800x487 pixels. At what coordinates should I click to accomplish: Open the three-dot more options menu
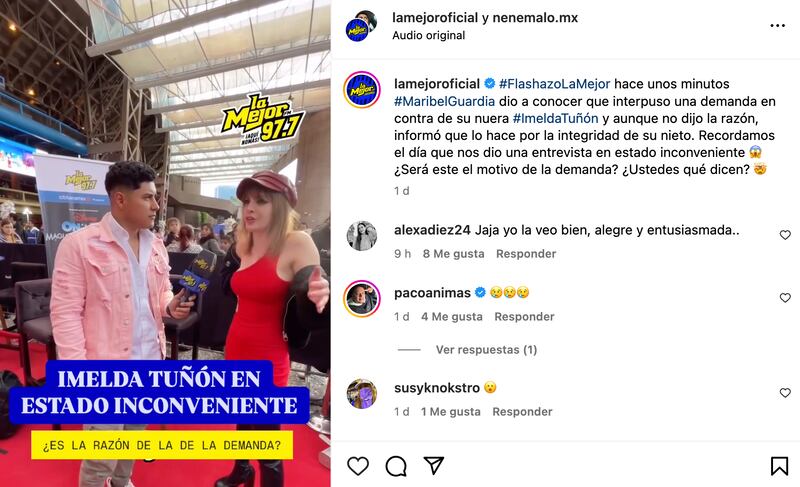coord(777,25)
